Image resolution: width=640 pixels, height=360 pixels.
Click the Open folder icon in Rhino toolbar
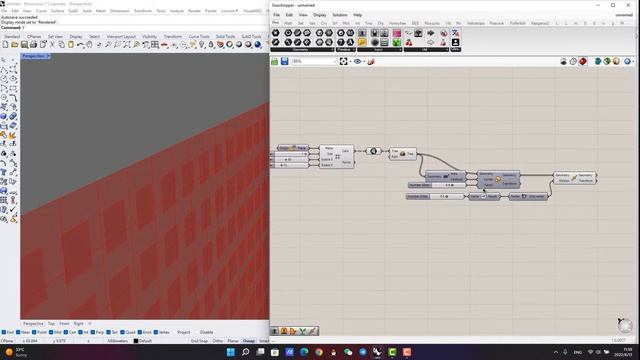tap(15, 44)
